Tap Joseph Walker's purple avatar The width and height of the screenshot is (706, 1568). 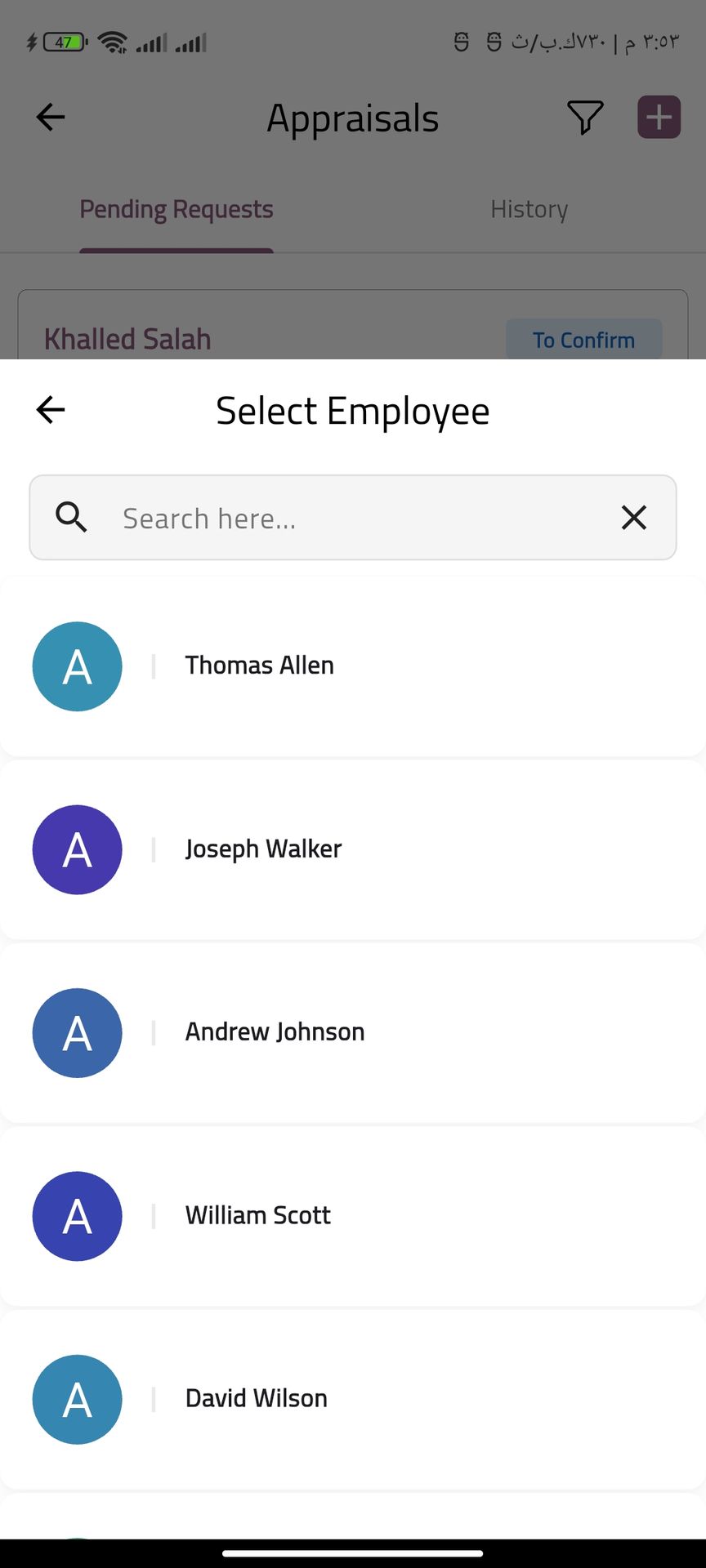click(78, 850)
